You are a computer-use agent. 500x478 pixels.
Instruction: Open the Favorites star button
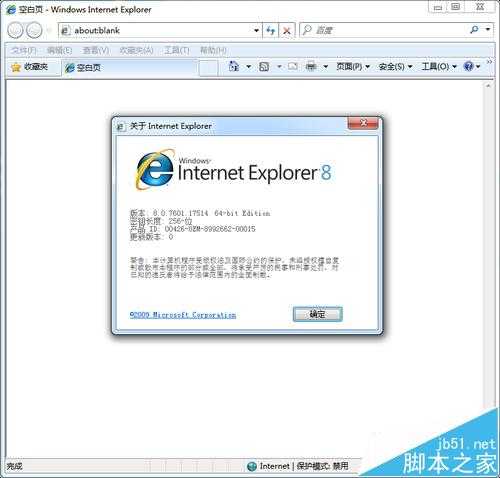pyautogui.click(x=29, y=67)
